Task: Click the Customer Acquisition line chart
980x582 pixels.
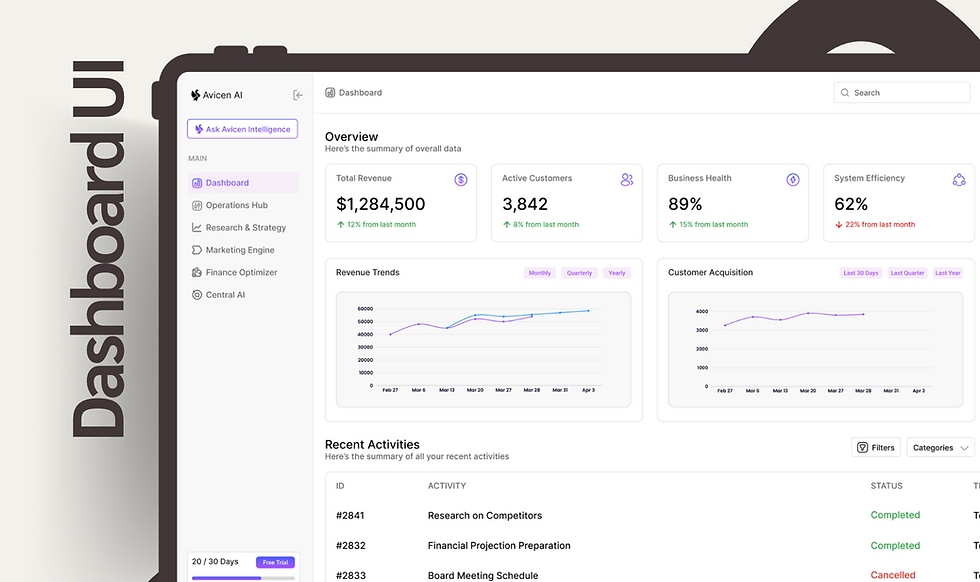Action: (815, 349)
